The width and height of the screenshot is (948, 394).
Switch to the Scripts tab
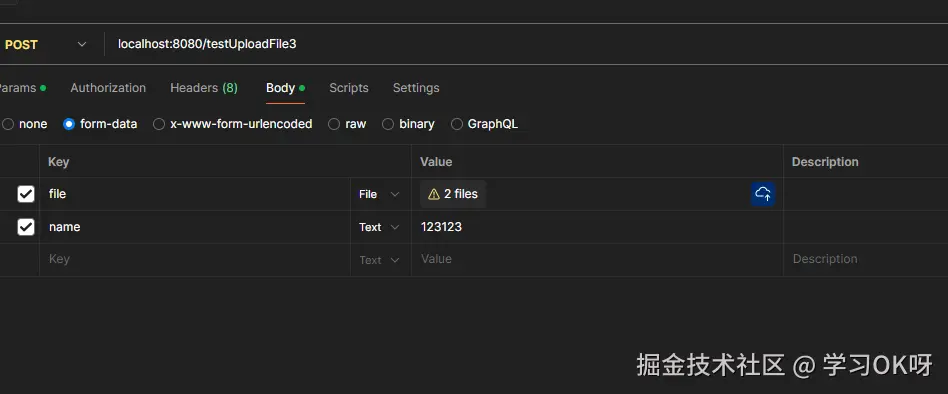[x=349, y=88]
